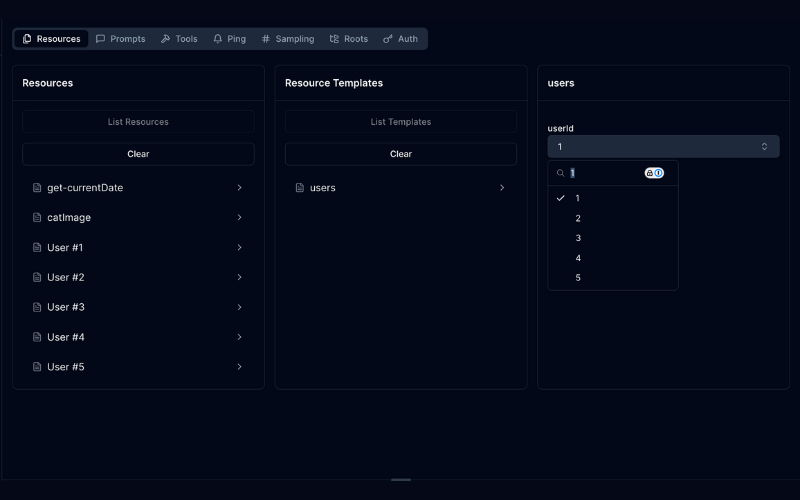Expand User #1 with its chevron
The width and height of the screenshot is (800, 500).
point(239,247)
